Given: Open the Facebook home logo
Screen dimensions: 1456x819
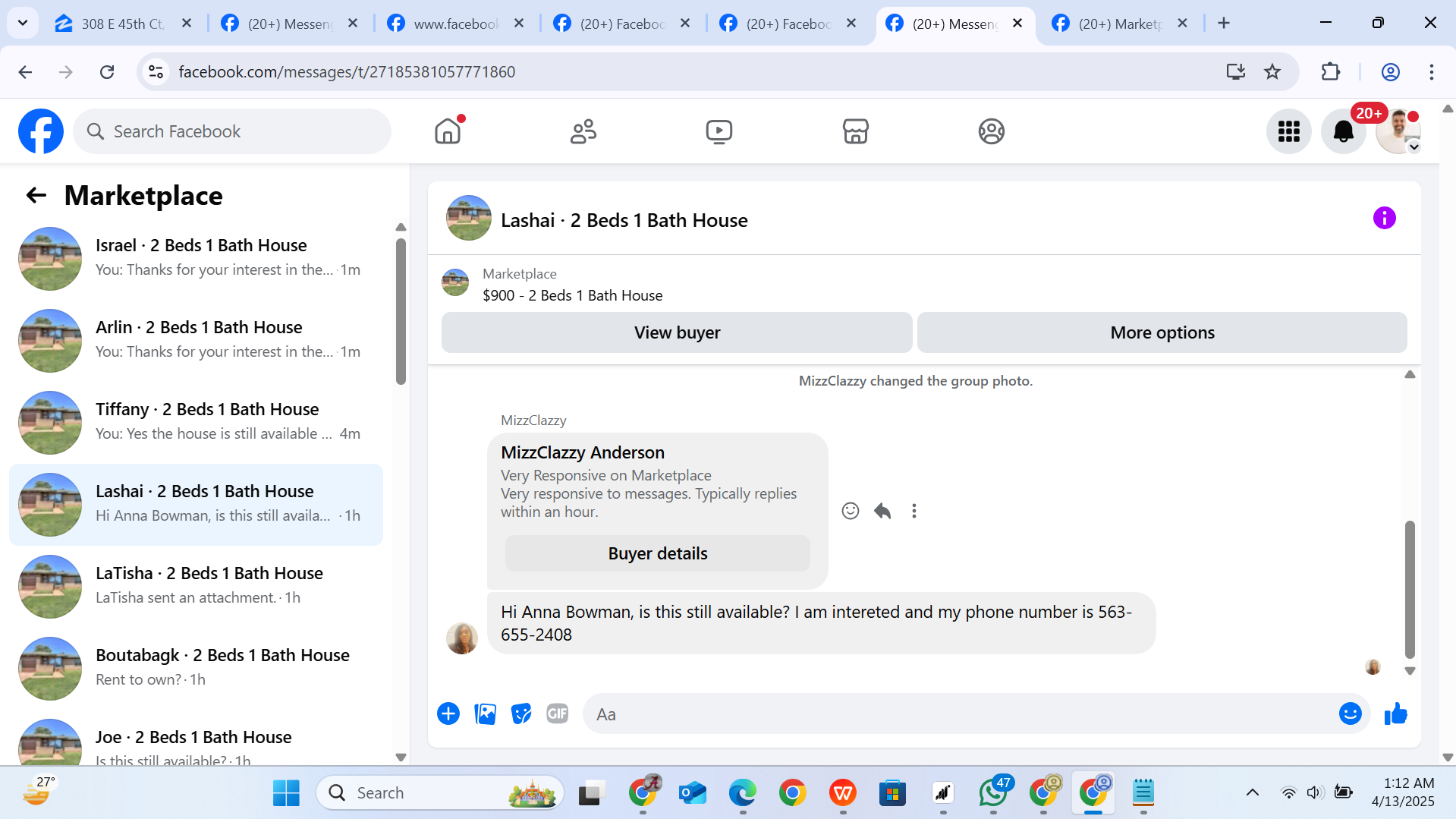Looking at the screenshot, I should 41,131.
